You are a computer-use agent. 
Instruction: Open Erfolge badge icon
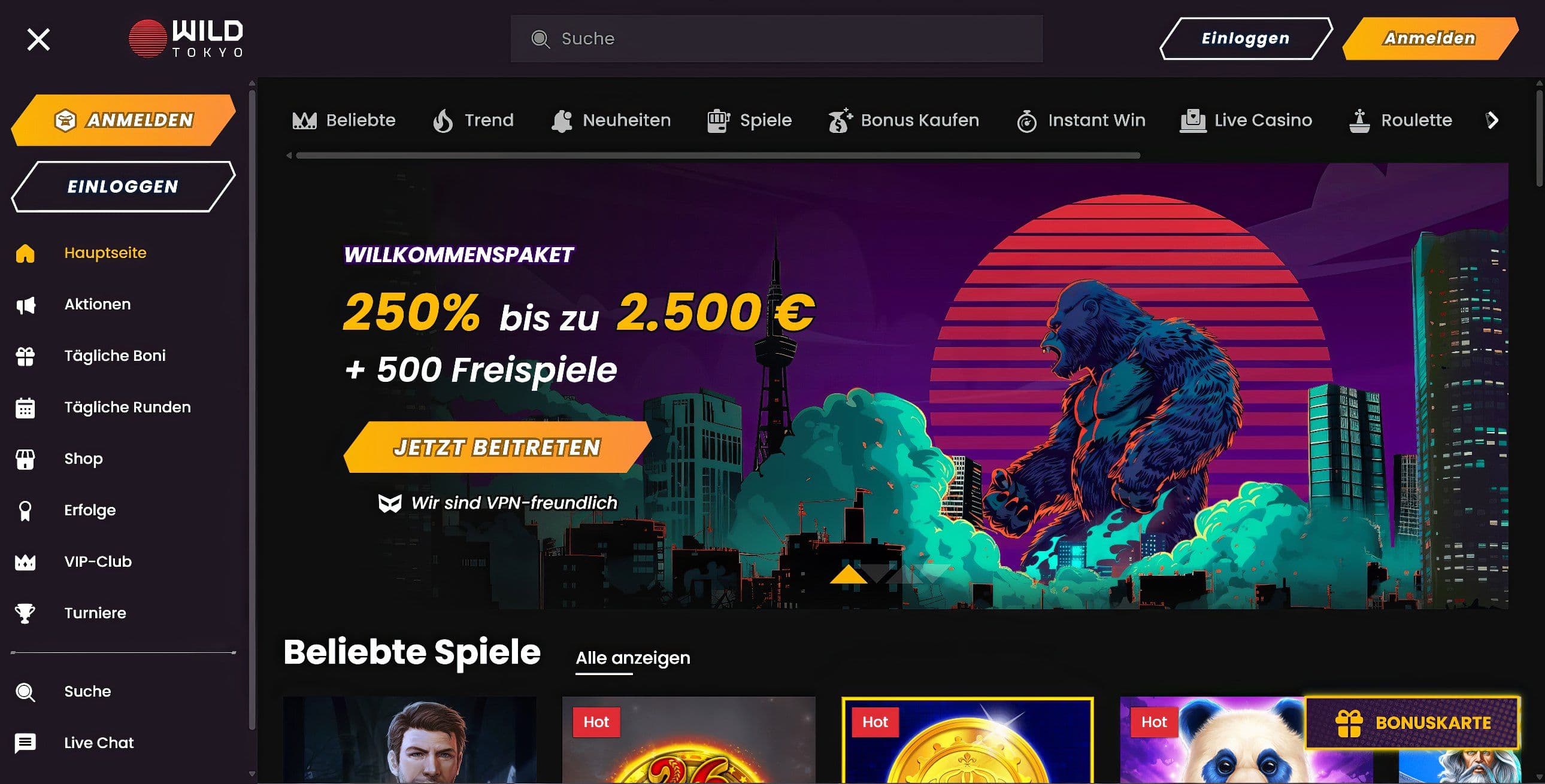25,511
